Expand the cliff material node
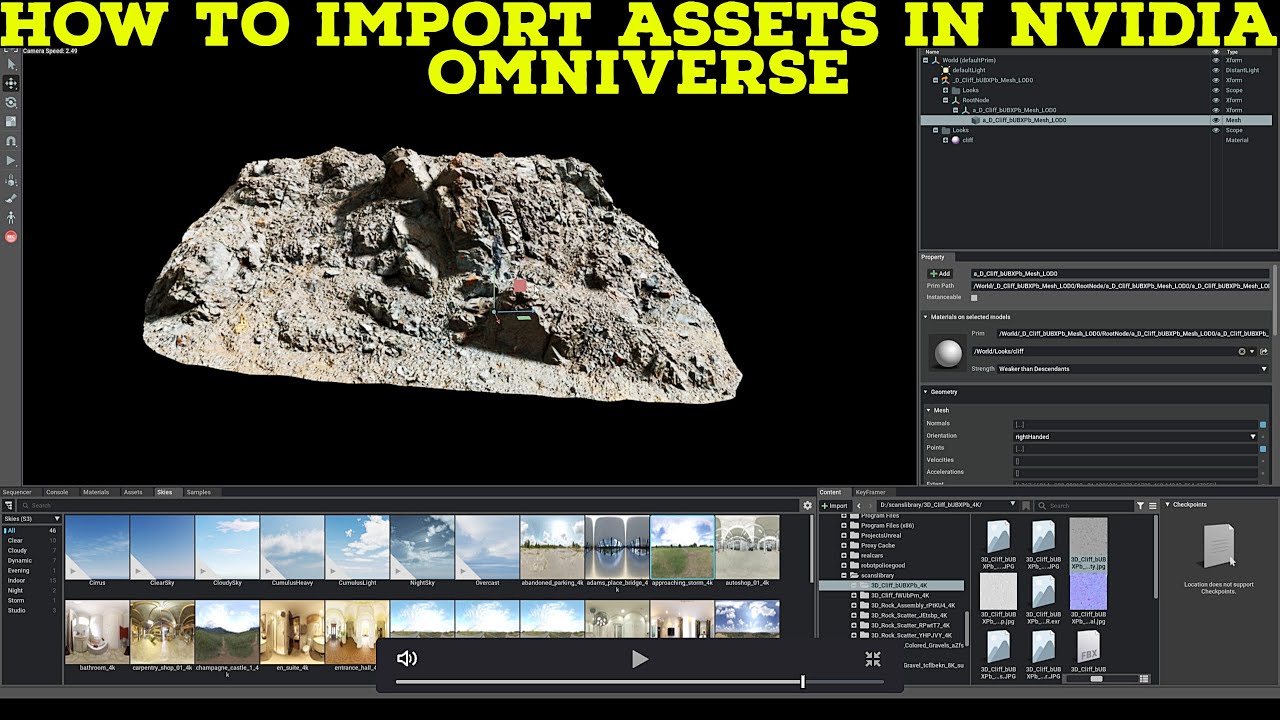The height and width of the screenshot is (720, 1280). click(x=946, y=140)
